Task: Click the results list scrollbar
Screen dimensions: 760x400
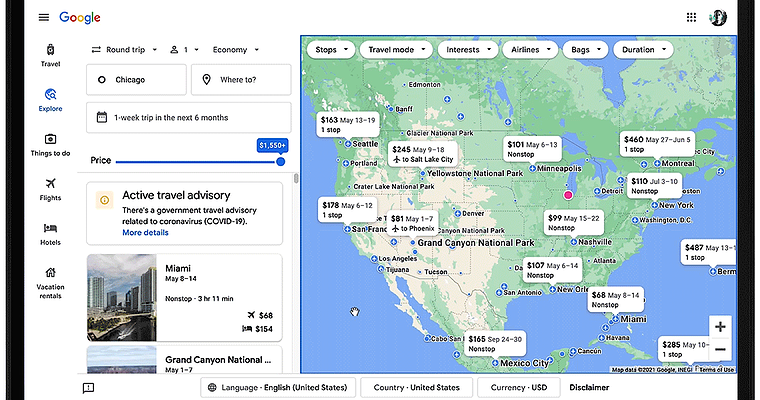Action: pyautogui.click(x=296, y=178)
